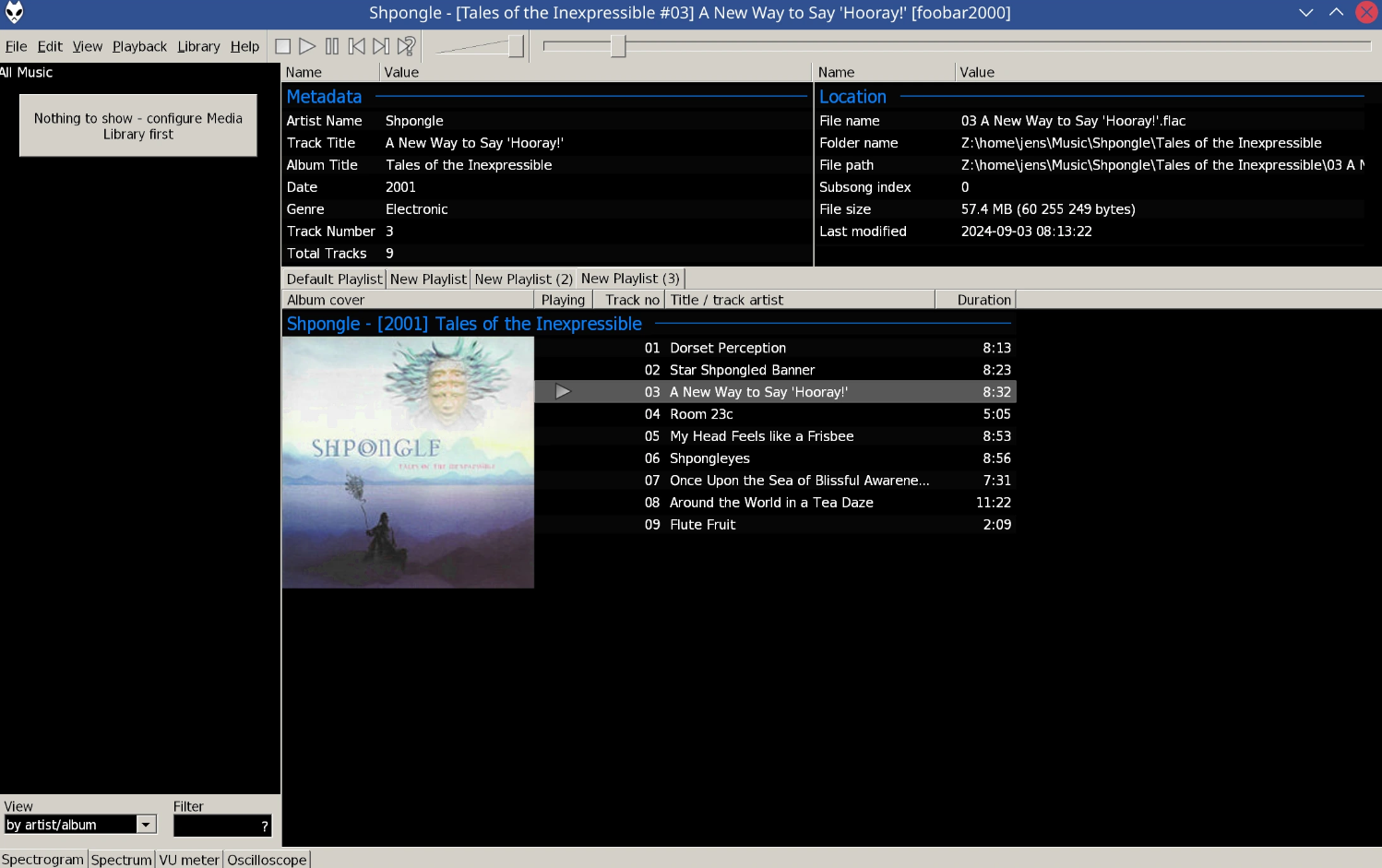Skip to previous track button
This screenshot has width=1382, height=868.
coord(357,46)
